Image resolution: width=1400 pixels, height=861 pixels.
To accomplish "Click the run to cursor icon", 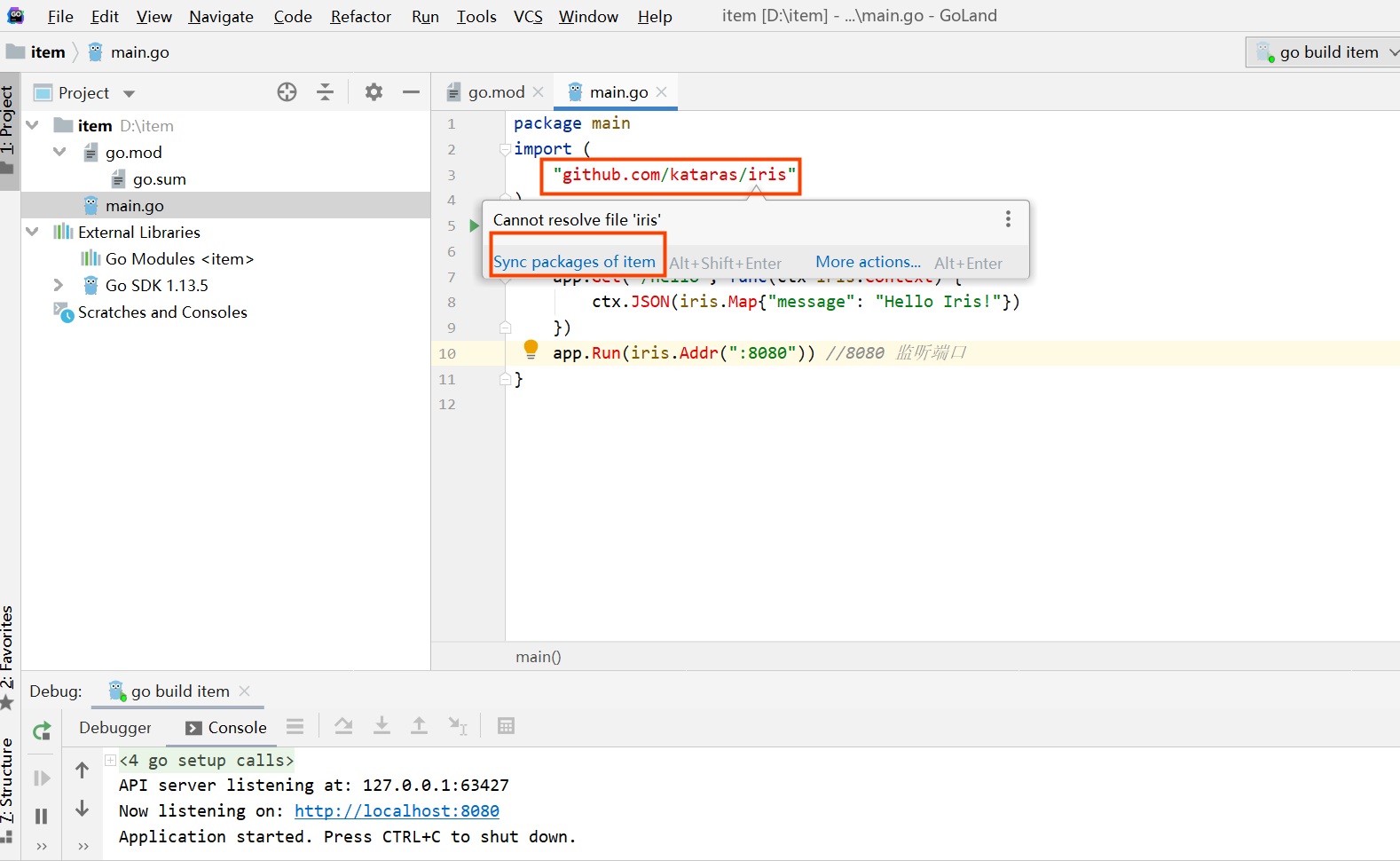I will pos(457,726).
